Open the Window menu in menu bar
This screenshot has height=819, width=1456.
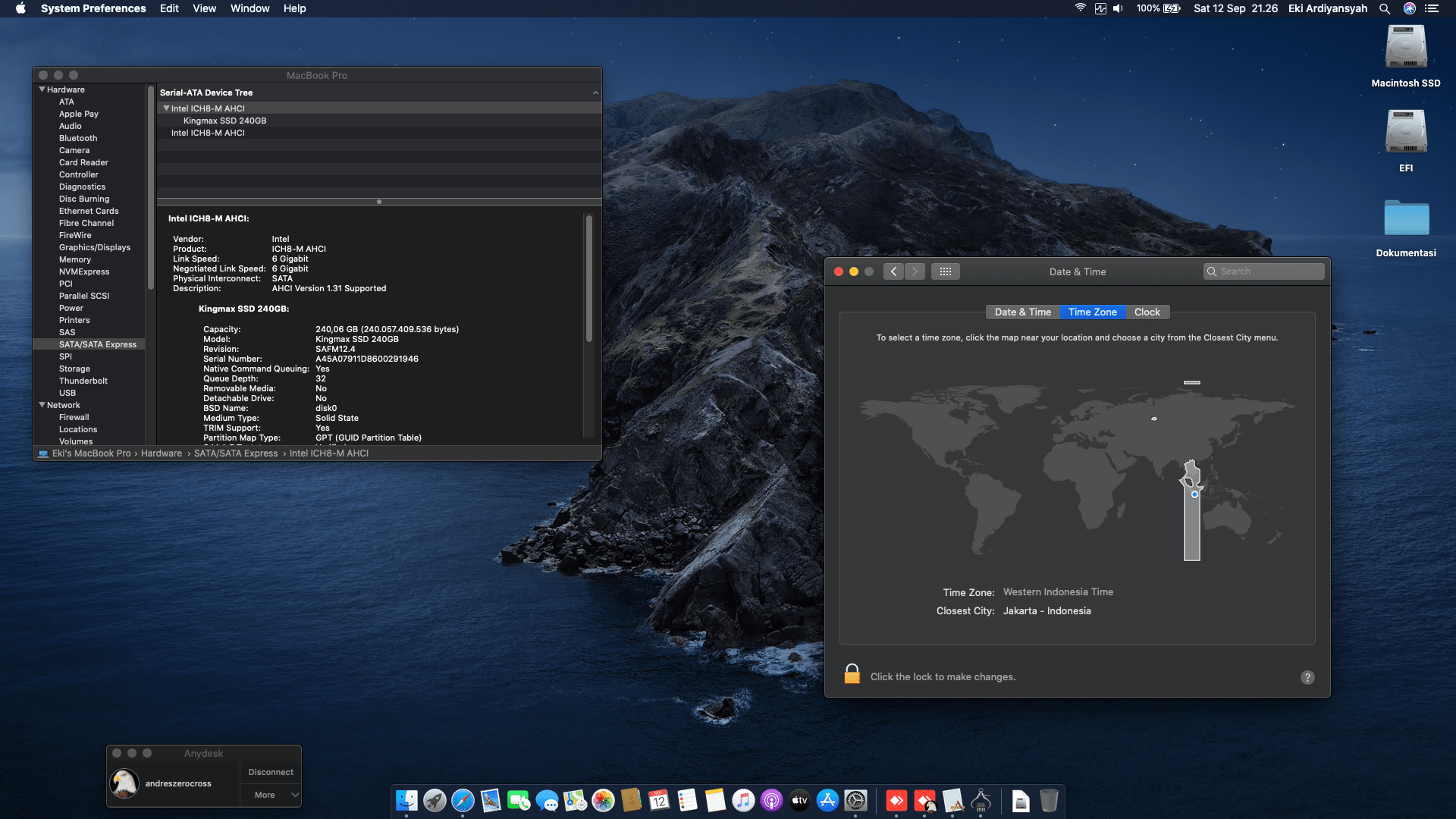[x=249, y=8]
